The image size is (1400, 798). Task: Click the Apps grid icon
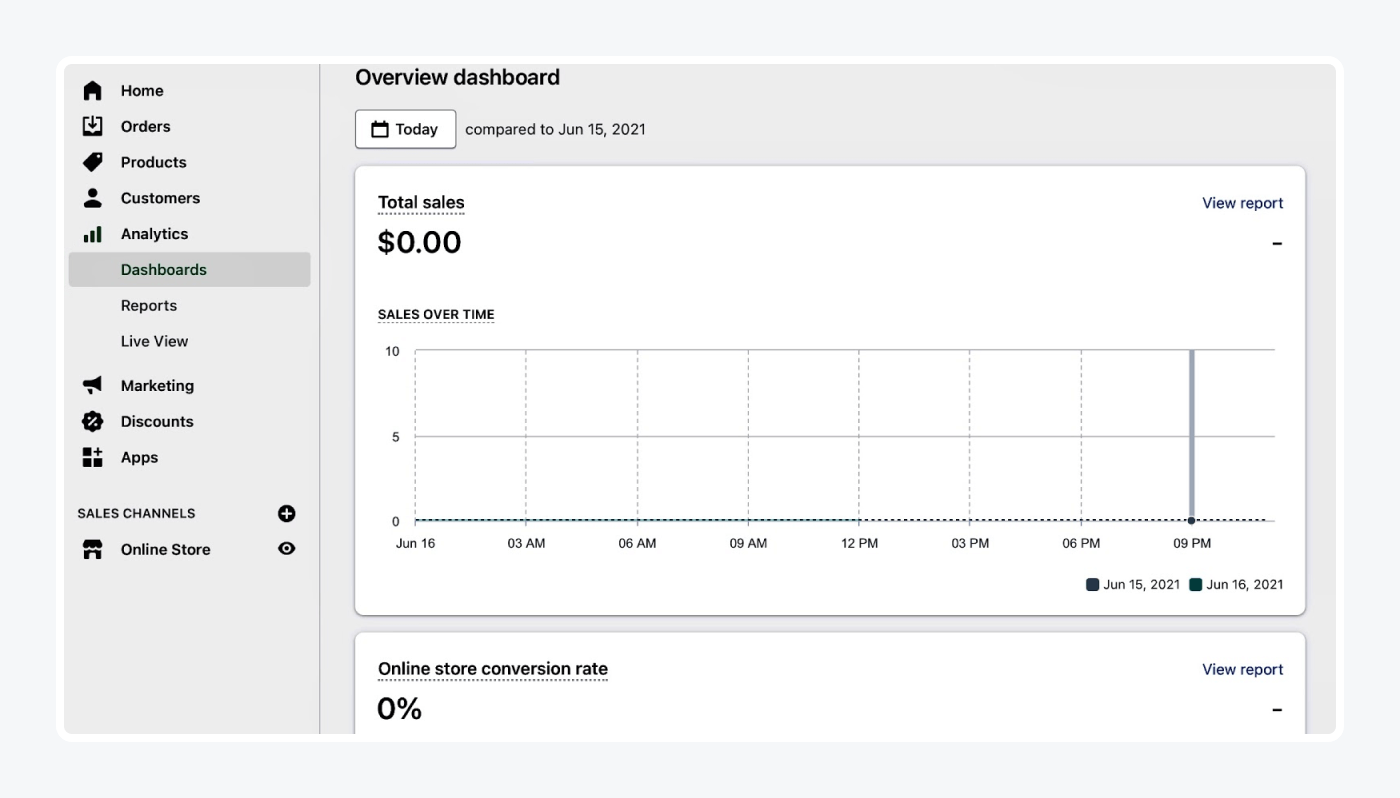pos(92,457)
